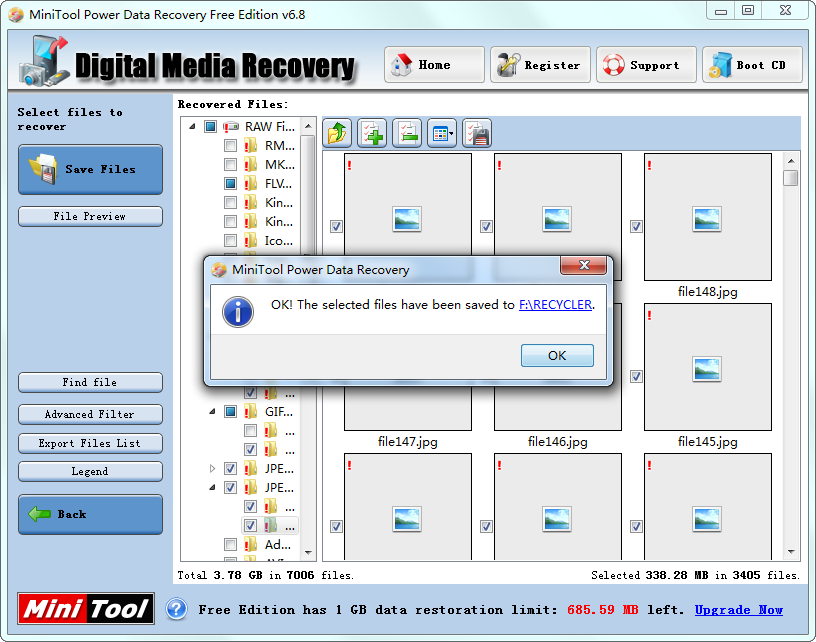Screen dimensions: 816x642
Task: Click the remove files (green minus) toolbar icon
Action: click(407, 133)
